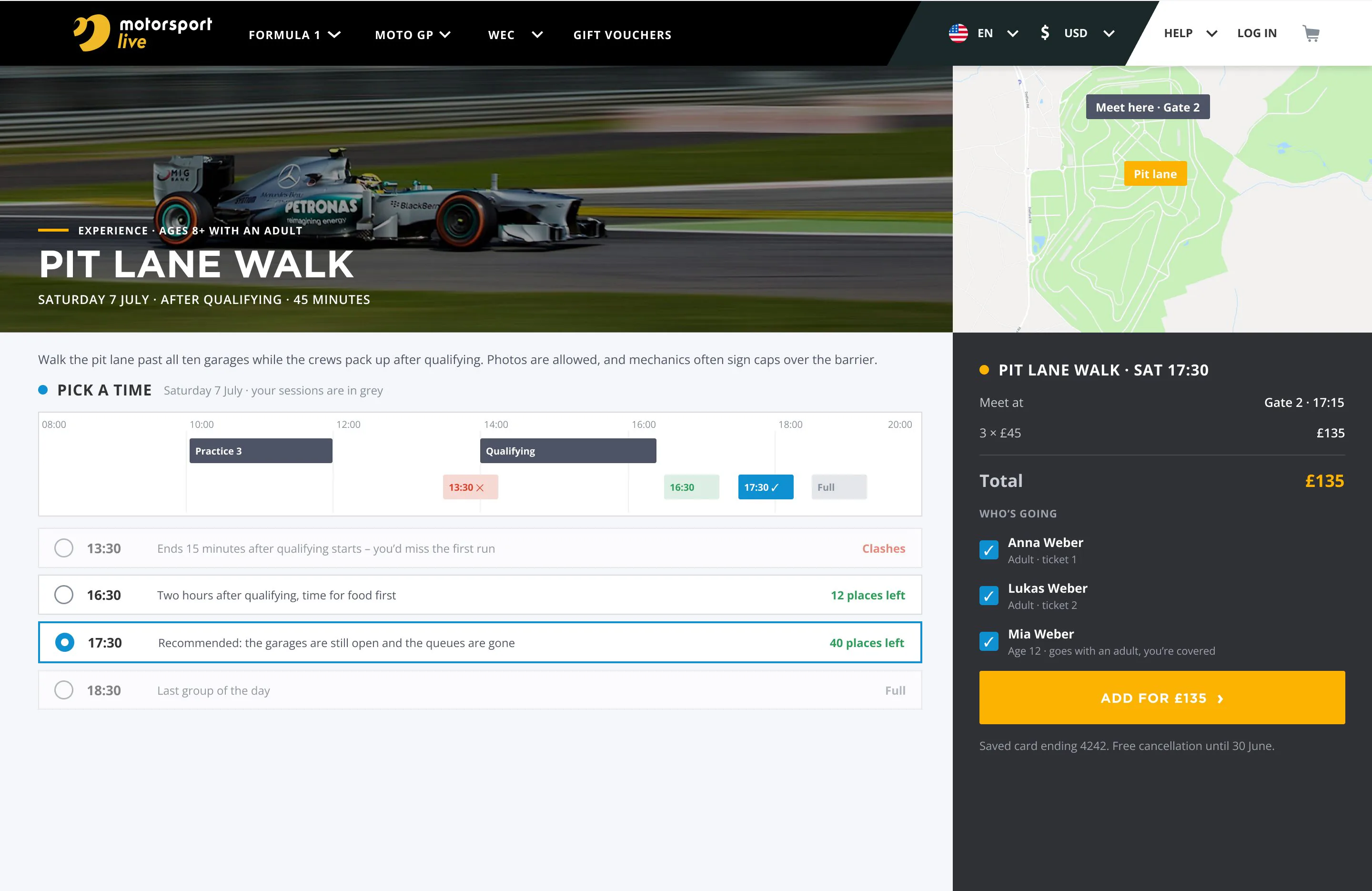Click the selected 17:30 timeline slot

(x=766, y=487)
